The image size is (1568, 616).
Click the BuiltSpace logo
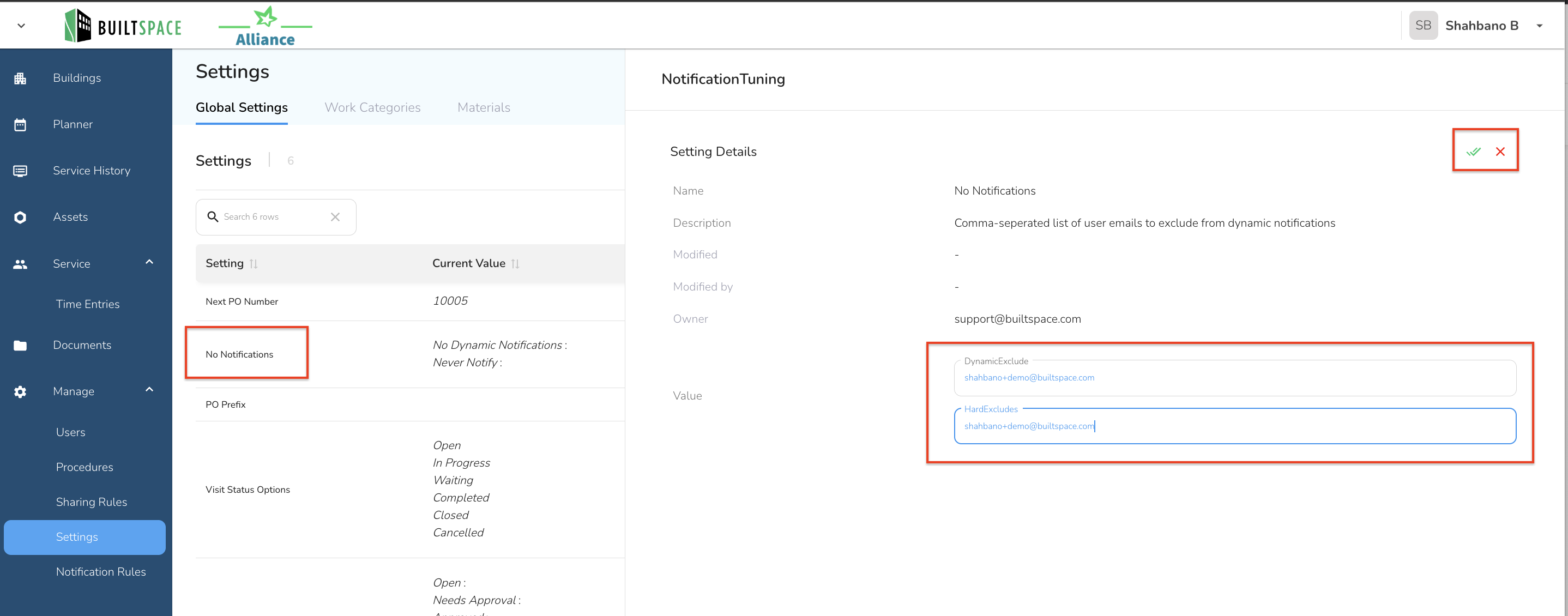pos(123,26)
